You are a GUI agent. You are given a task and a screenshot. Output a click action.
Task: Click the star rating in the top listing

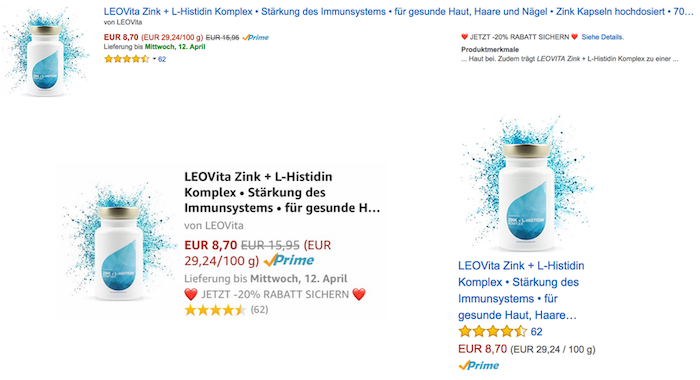(x=126, y=59)
